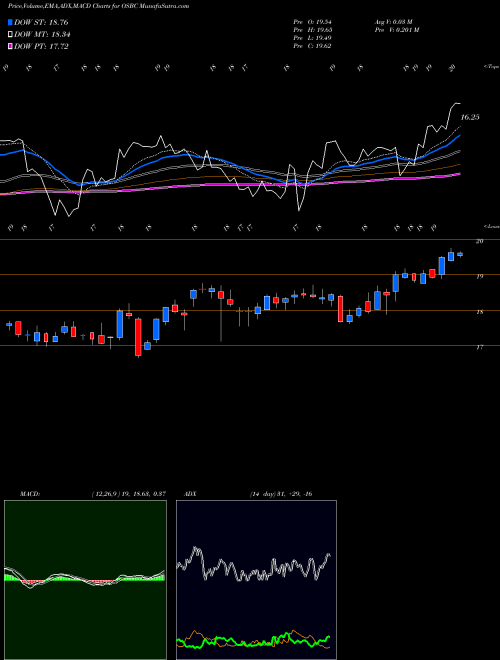500x660 pixels.
Task: Click the MACD parameters '(12,26,9) 19, 18.68, 0.37'
Action: pos(128,494)
